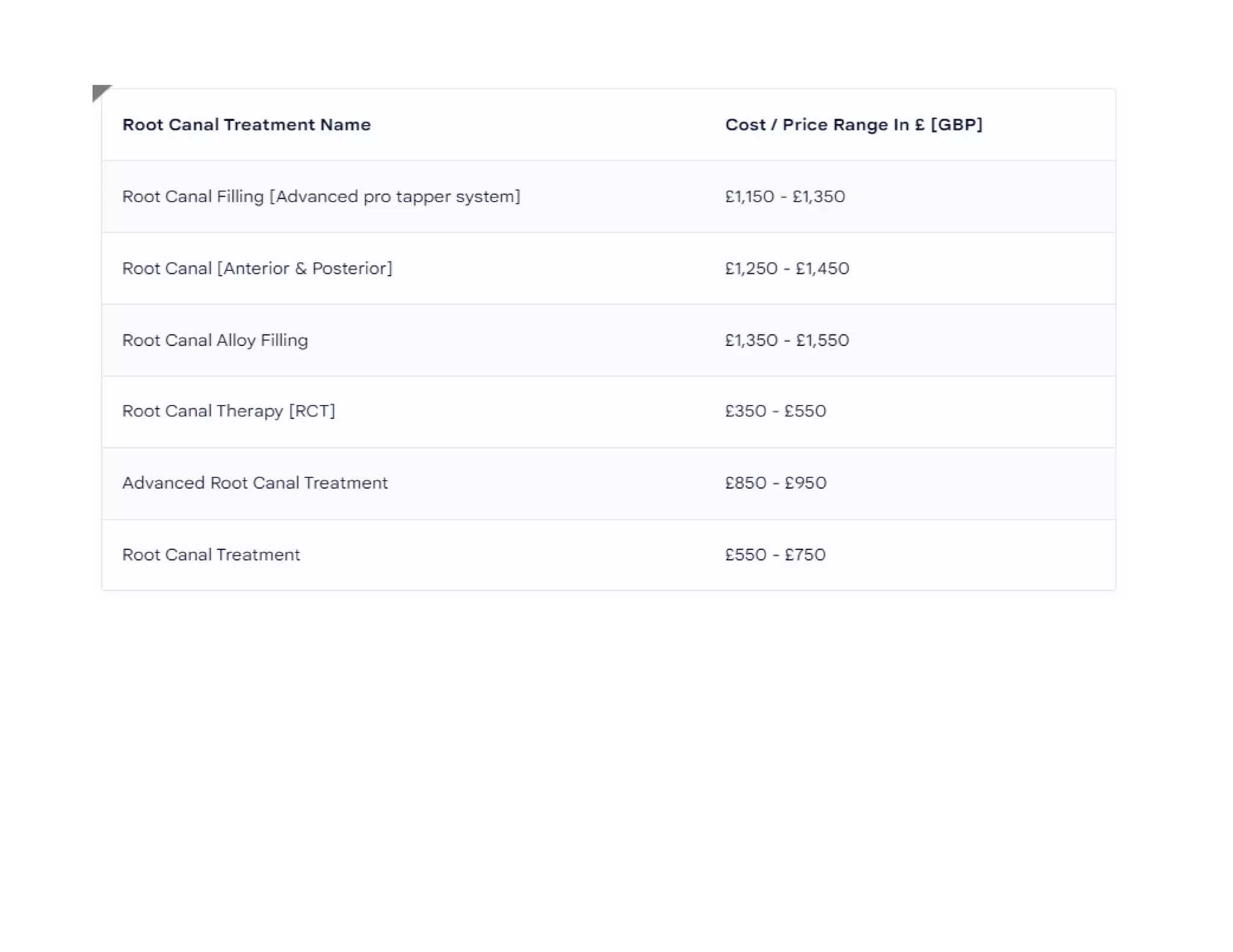Click the £1,250 - £1,450 price cell
This screenshot has width=1233, height=952.
[786, 268]
